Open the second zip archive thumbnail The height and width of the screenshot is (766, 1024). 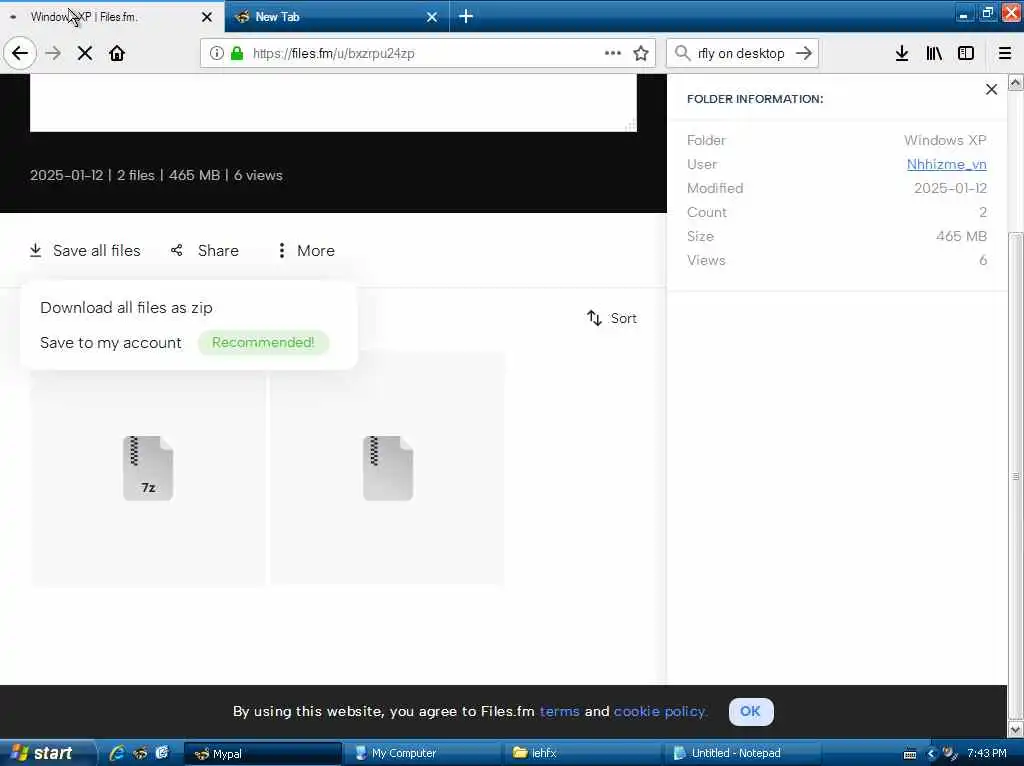[388, 468]
